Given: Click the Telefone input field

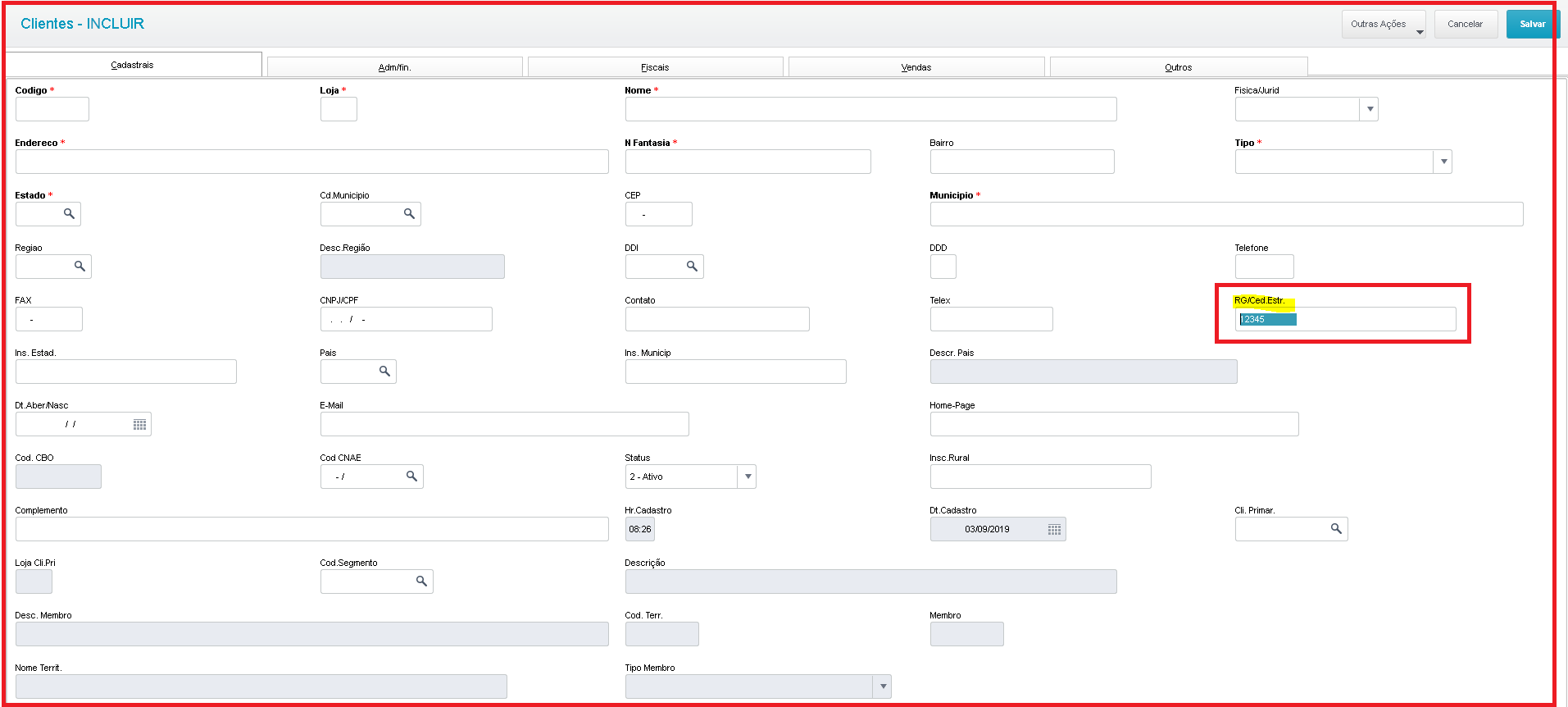Looking at the screenshot, I should point(1264,267).
